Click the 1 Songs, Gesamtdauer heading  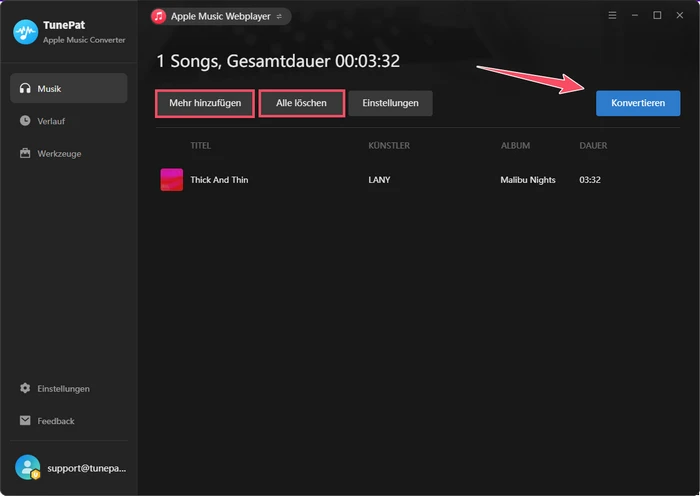[x=278, y=61]
